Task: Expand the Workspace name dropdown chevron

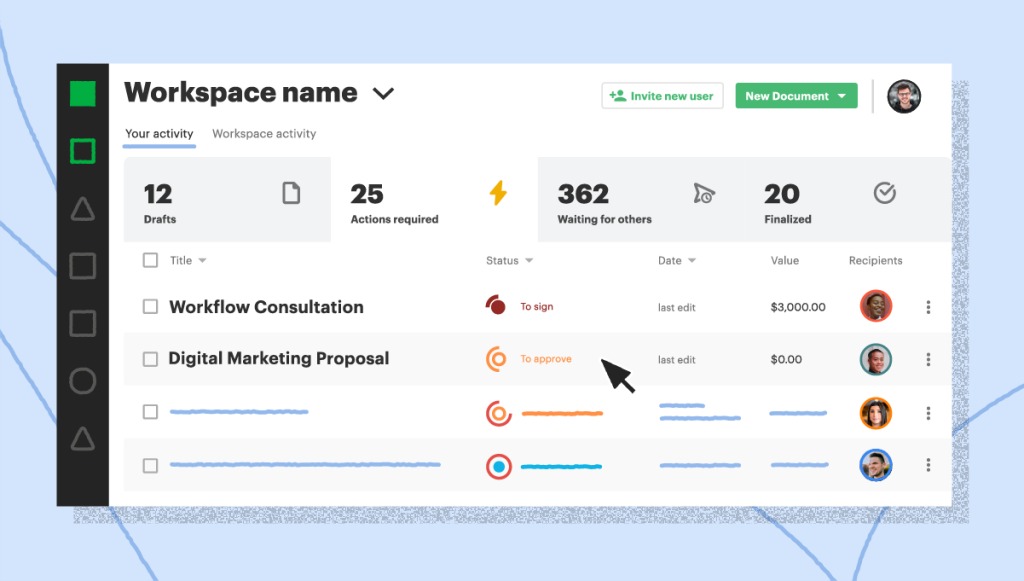Action: (x=383, y=94)
